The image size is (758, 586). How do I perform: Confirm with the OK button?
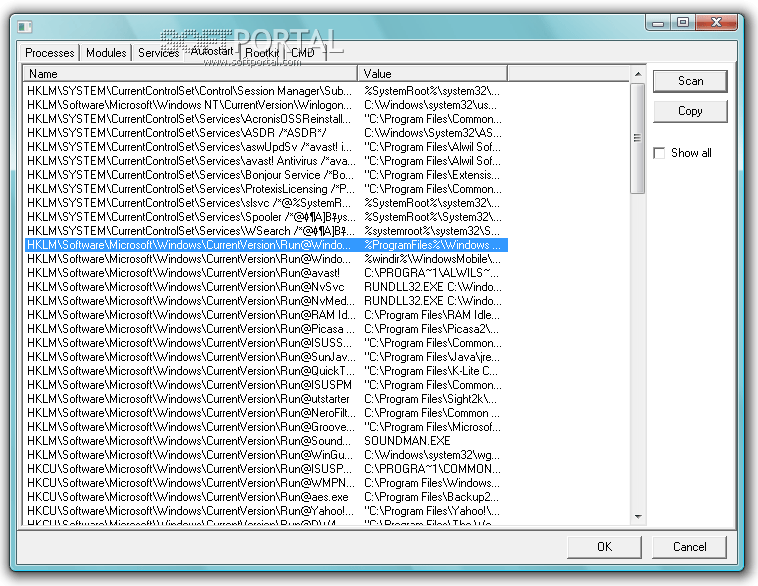(604, 547)
